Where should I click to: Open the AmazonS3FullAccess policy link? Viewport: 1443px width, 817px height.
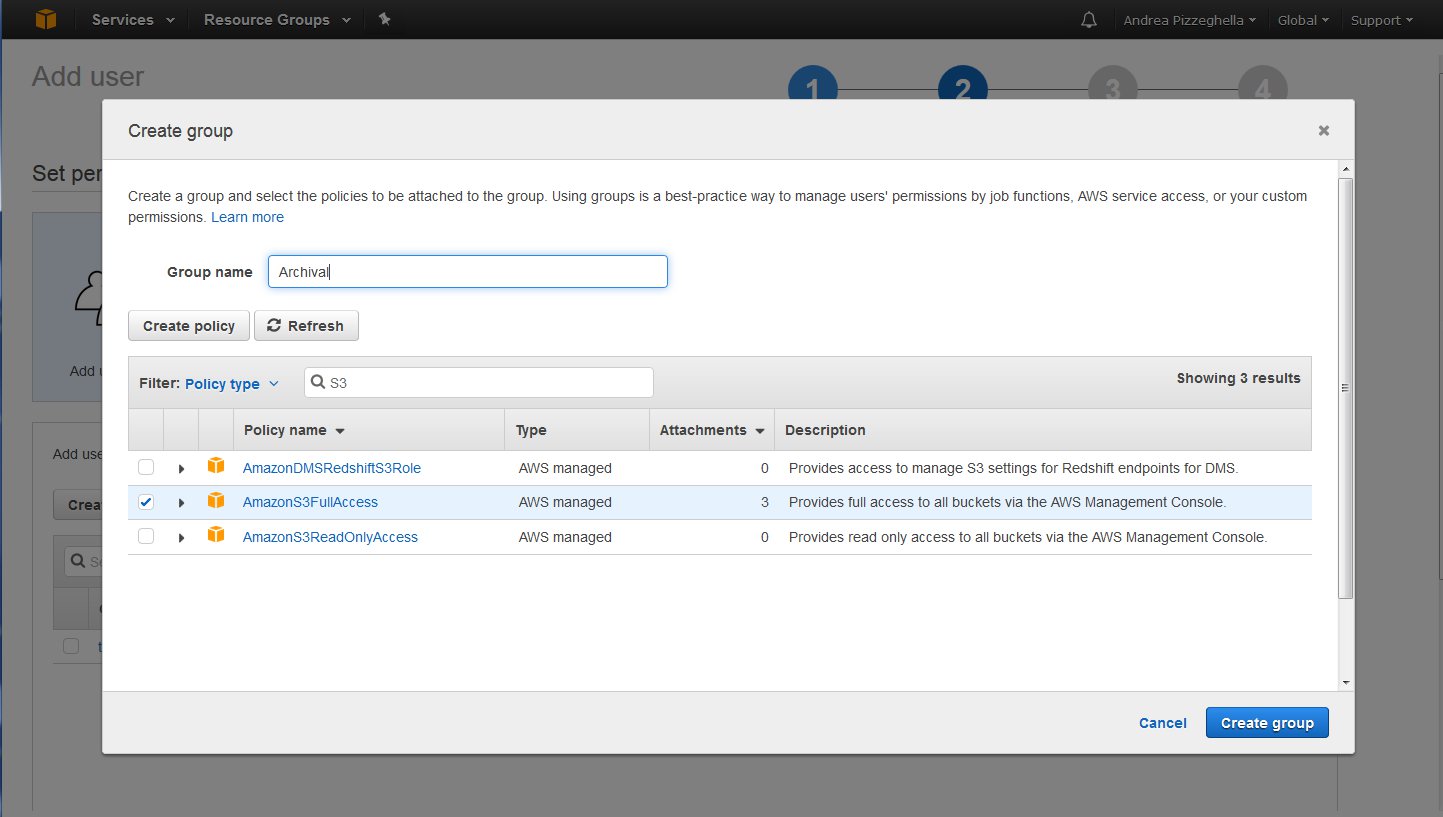(310, 502)
